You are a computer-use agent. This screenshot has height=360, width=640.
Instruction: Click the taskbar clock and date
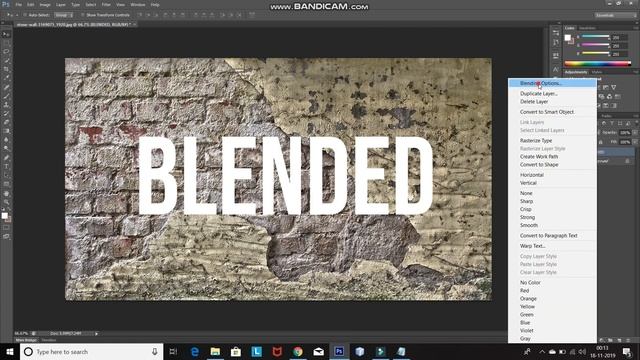602,351
